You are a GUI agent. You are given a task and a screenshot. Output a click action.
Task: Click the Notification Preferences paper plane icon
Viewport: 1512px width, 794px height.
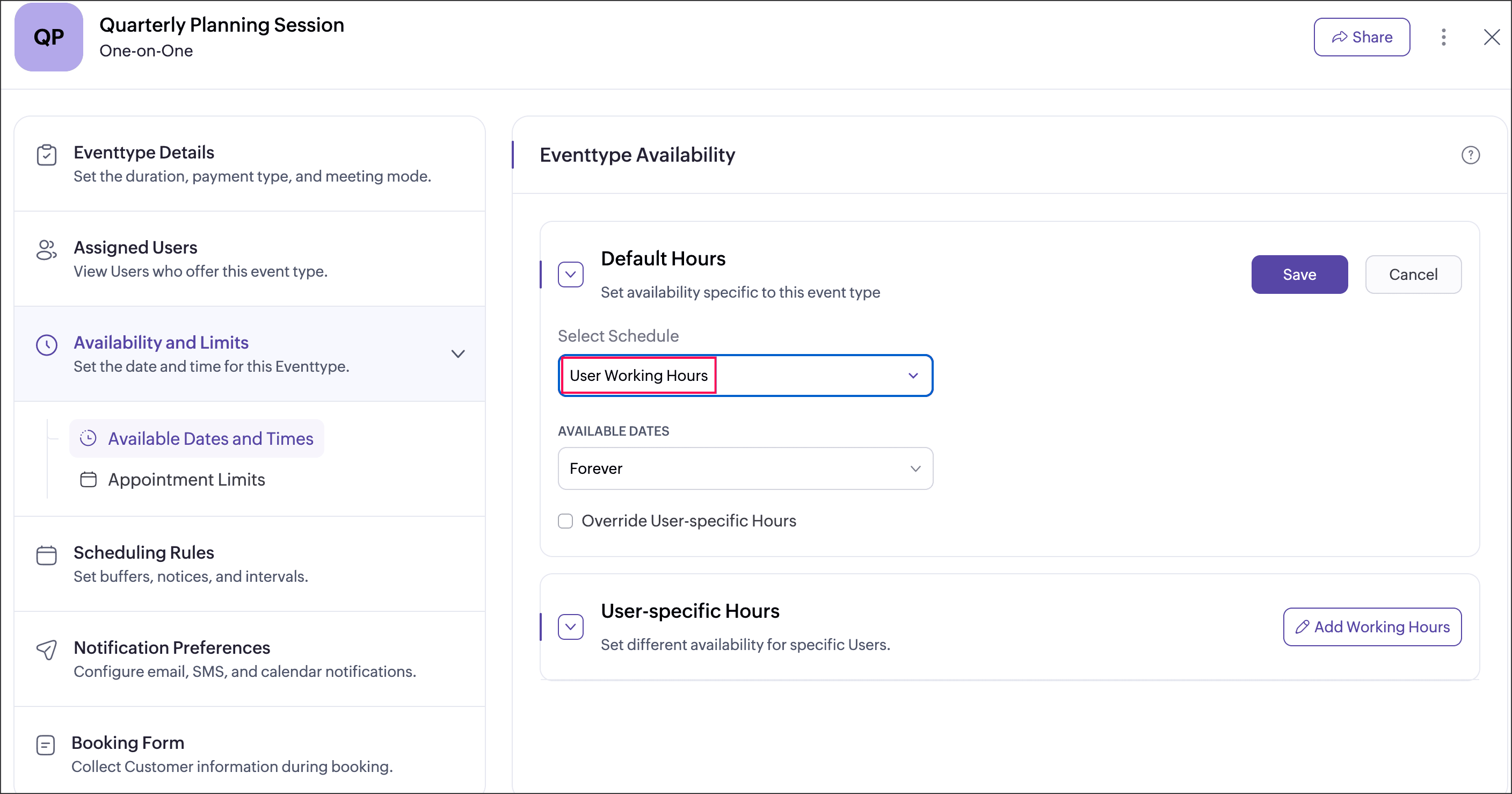pos(46,649)
